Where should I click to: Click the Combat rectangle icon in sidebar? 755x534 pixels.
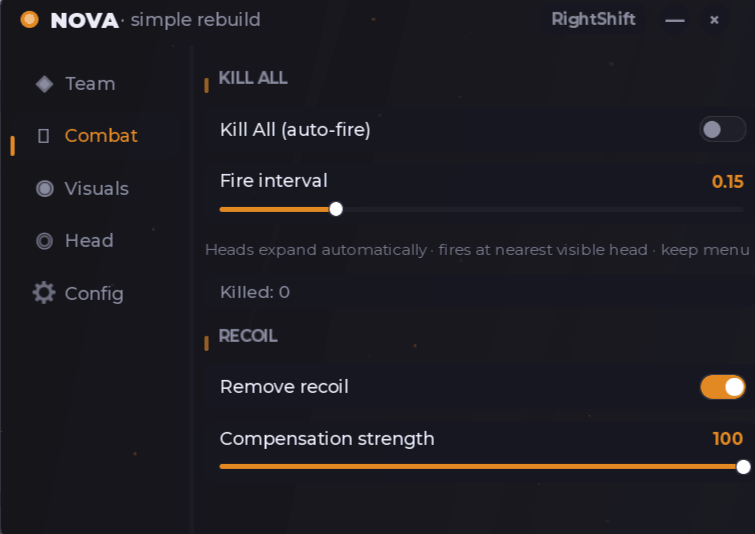tap(43, 136)
